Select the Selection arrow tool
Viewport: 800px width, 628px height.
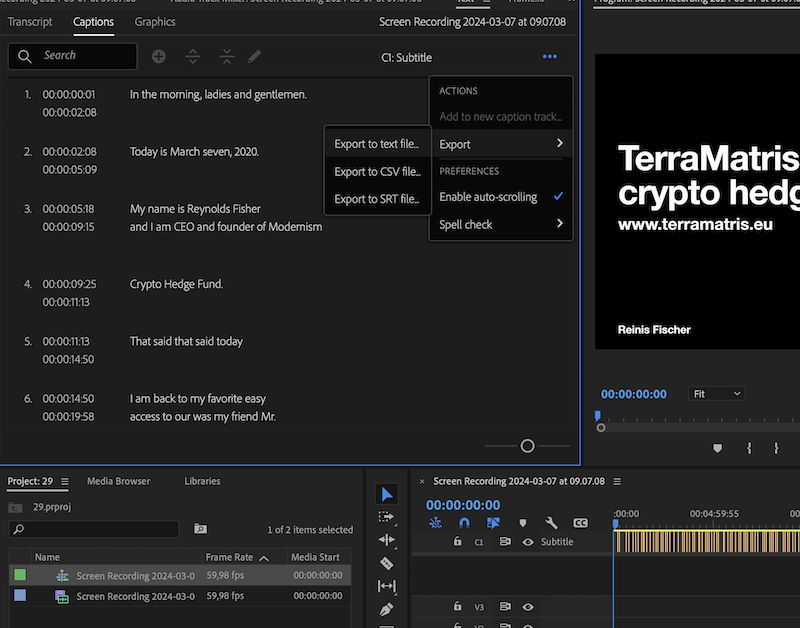pyautogui.click(x=387, y=494)
